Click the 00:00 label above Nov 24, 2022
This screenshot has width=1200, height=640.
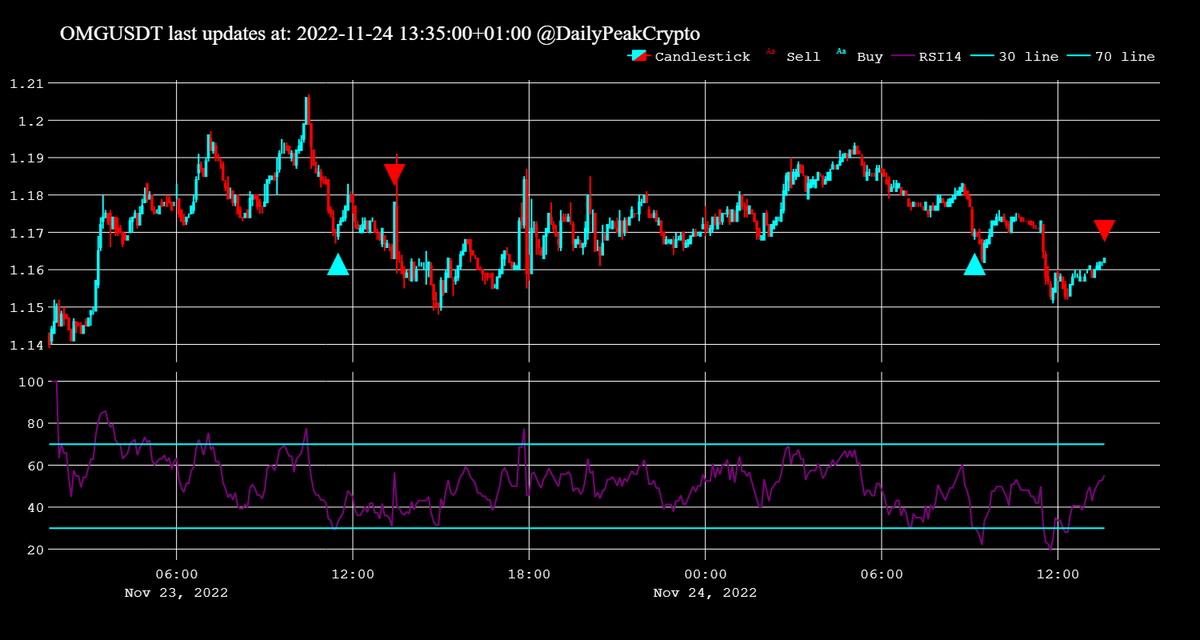(x=705, y=574)
